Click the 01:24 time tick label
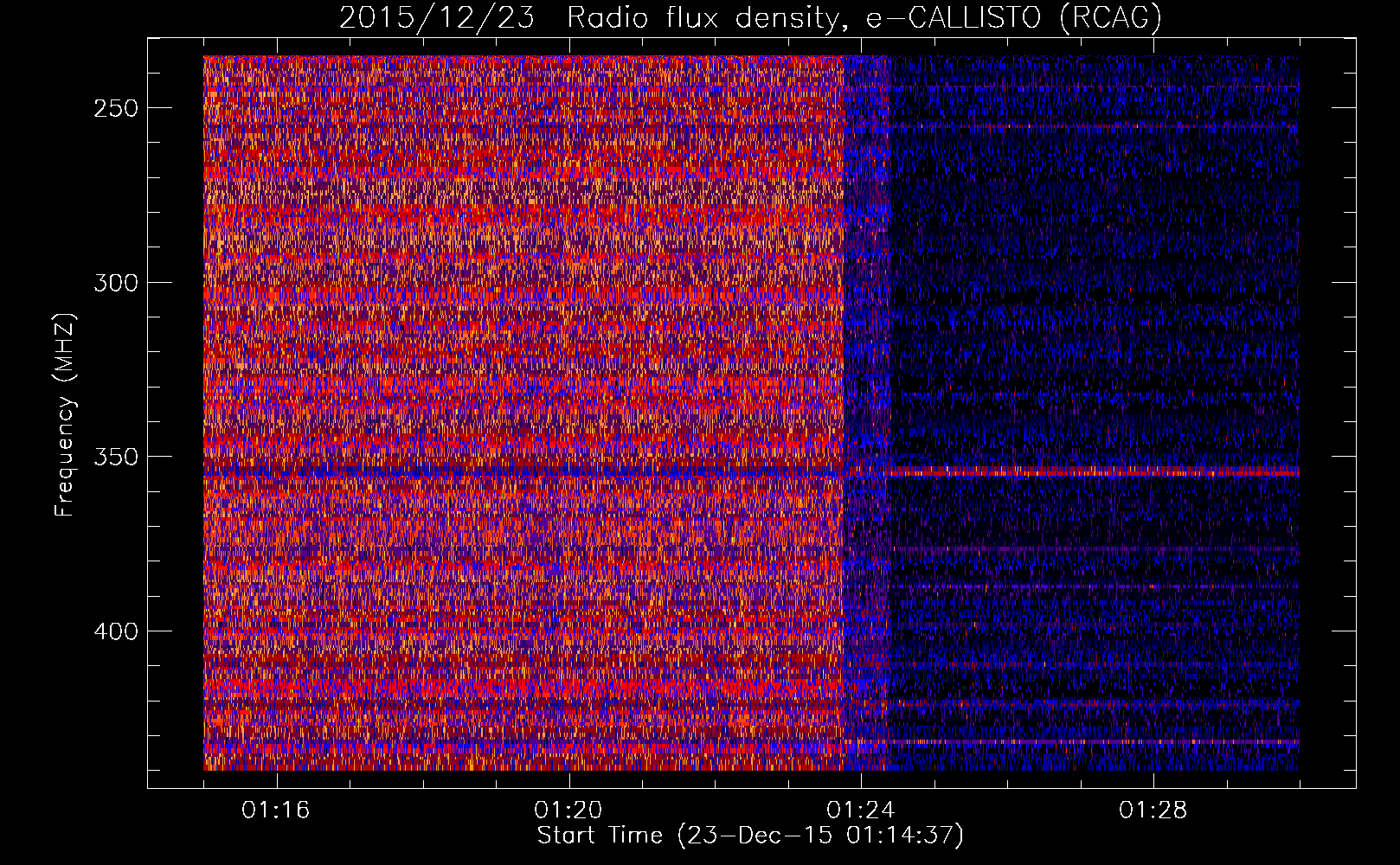 860,811
